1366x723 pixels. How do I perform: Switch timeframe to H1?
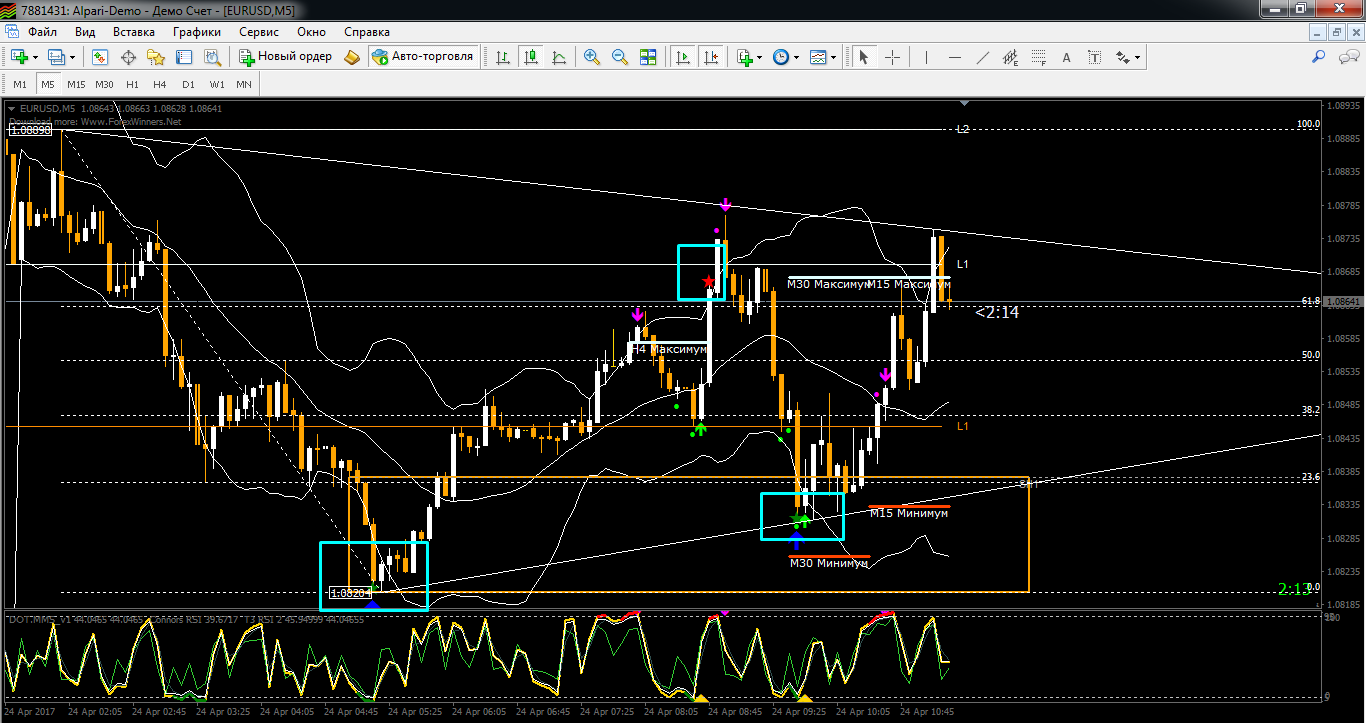[x=132, y=84]
